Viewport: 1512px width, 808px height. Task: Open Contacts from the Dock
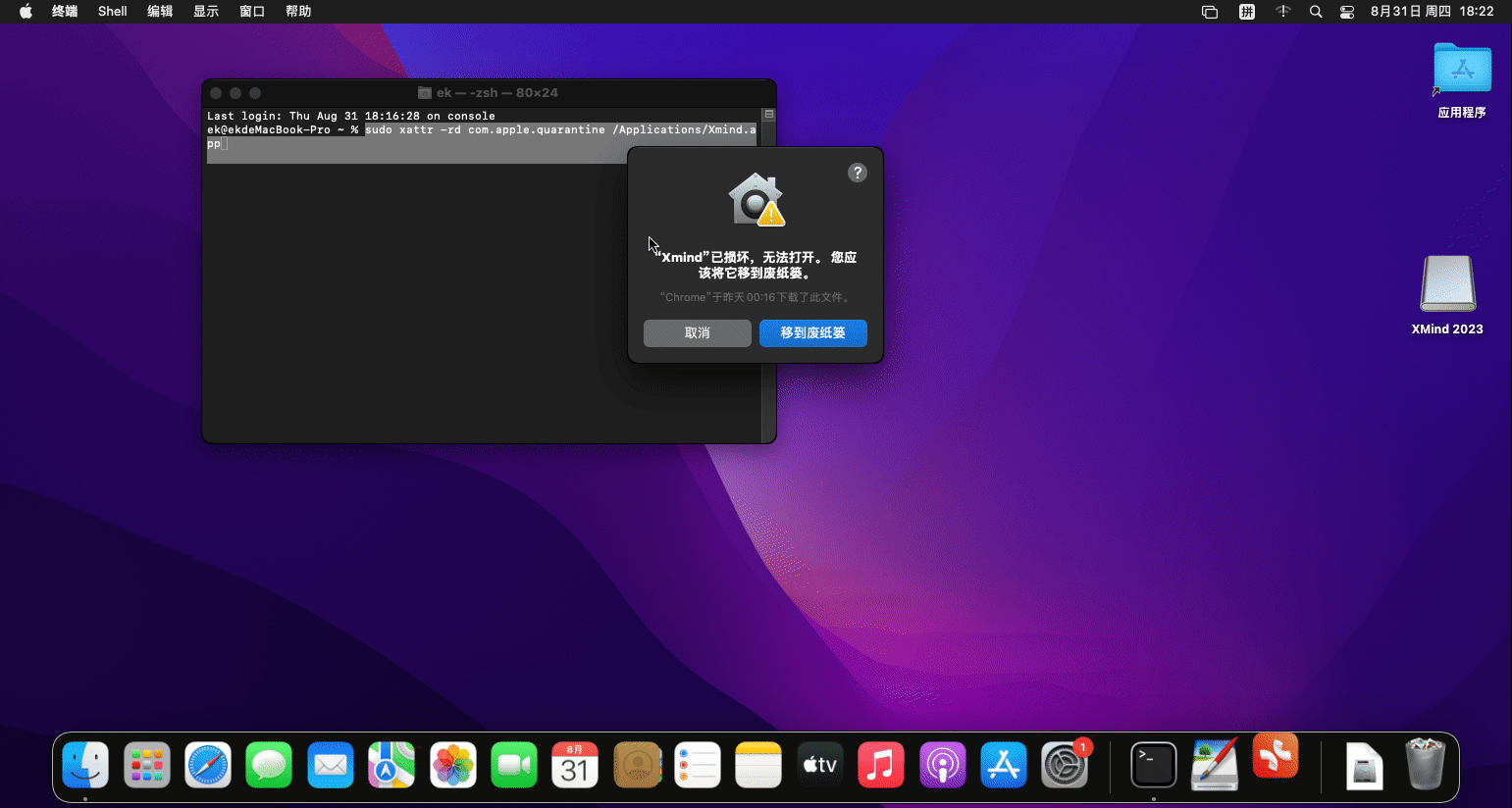638,765
